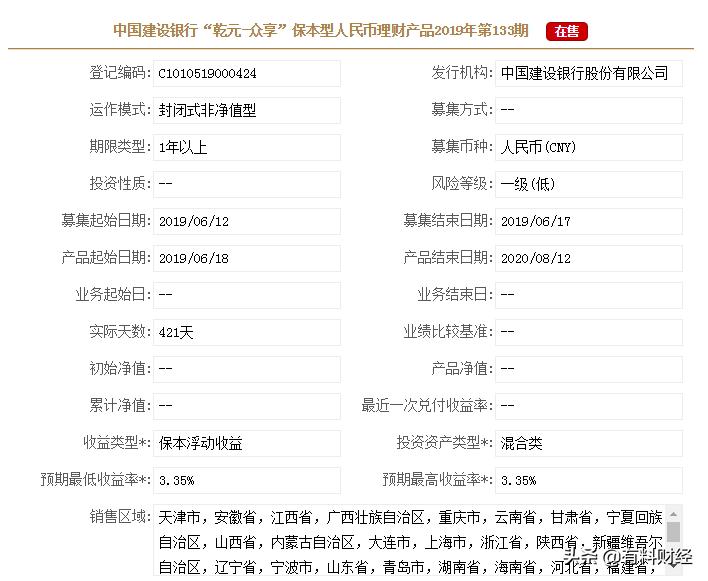Screen dimensions: 708x581
Task: Click the 收益类型* label
Action: click(117, 443)
